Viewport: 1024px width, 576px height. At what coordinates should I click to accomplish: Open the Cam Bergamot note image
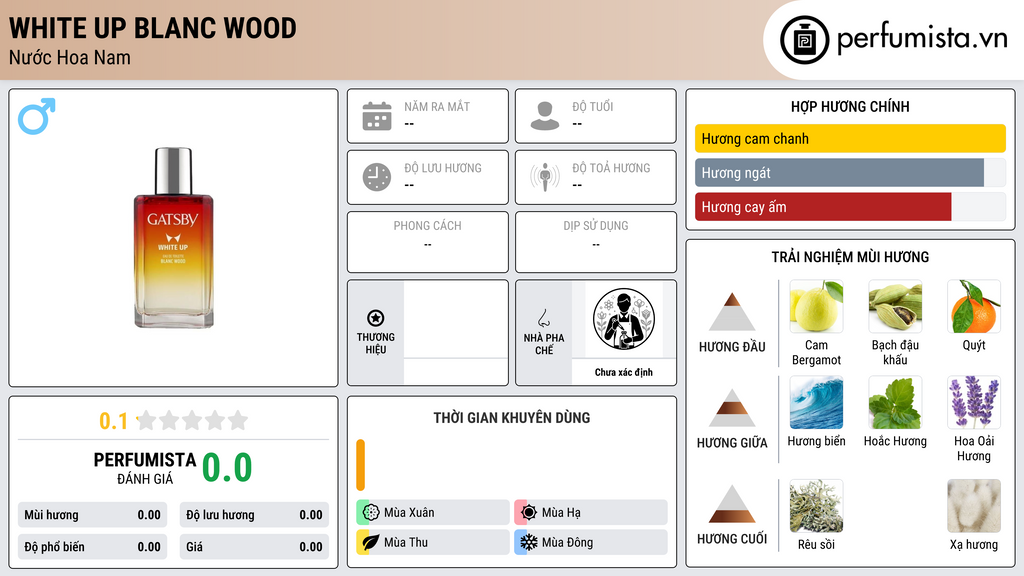pyautogui.click(x=816, y=306)
